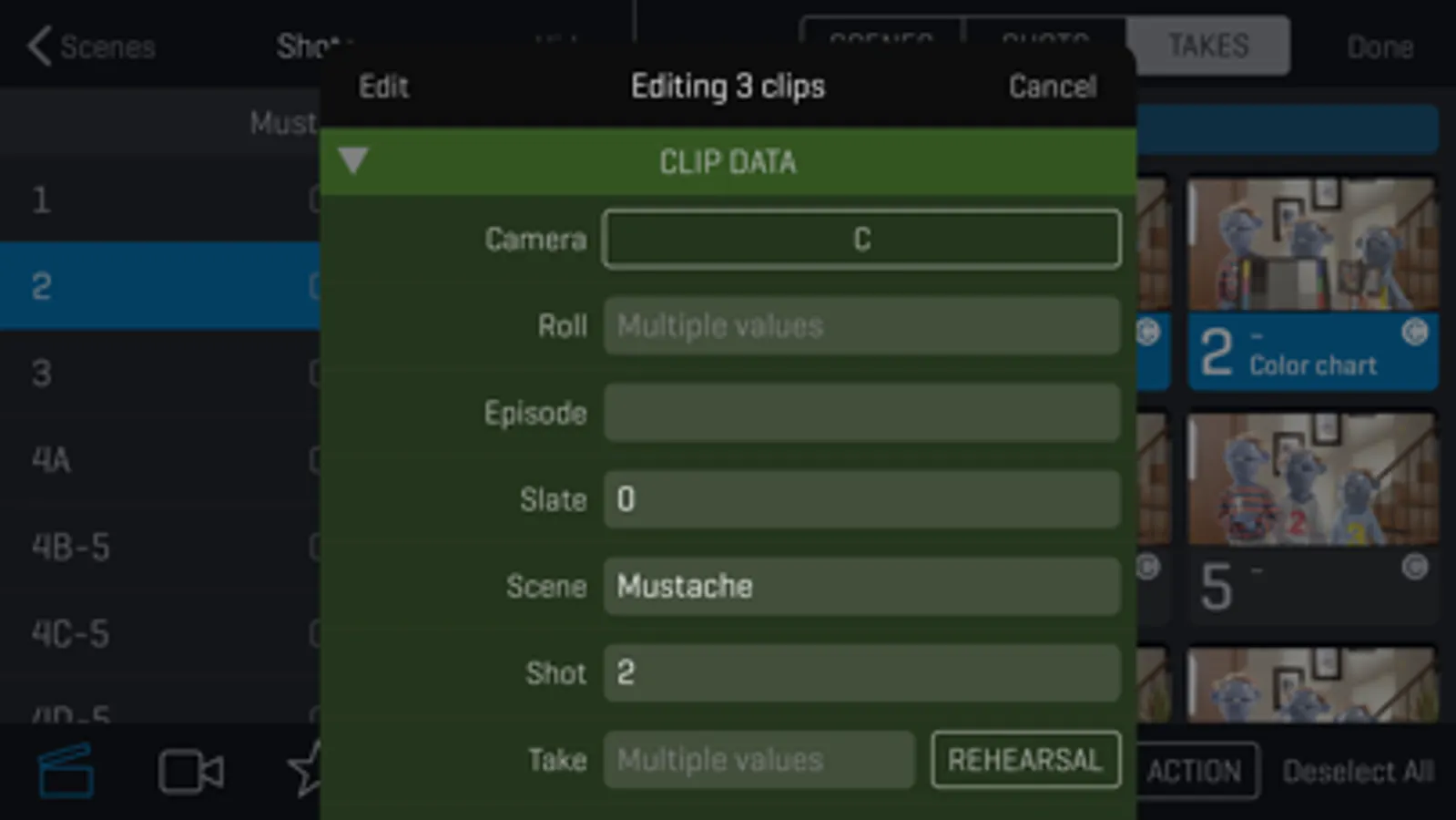1456x820 pixels.
Task: Tap circle marker on Color chart take
Action: click(x=1414, y=333)
